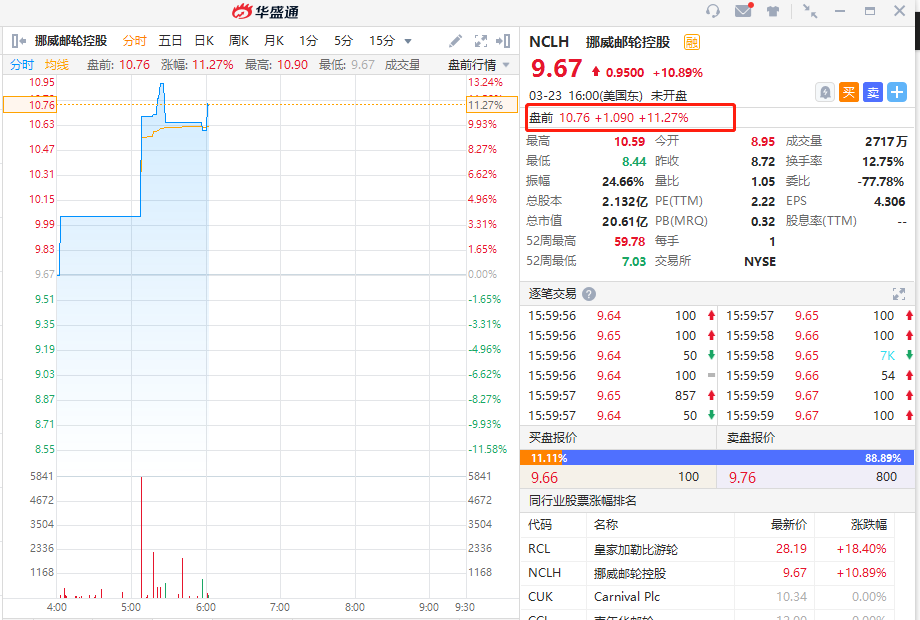Click the compact mode shrink-arrows icon
920x620 pixels.
810,11
